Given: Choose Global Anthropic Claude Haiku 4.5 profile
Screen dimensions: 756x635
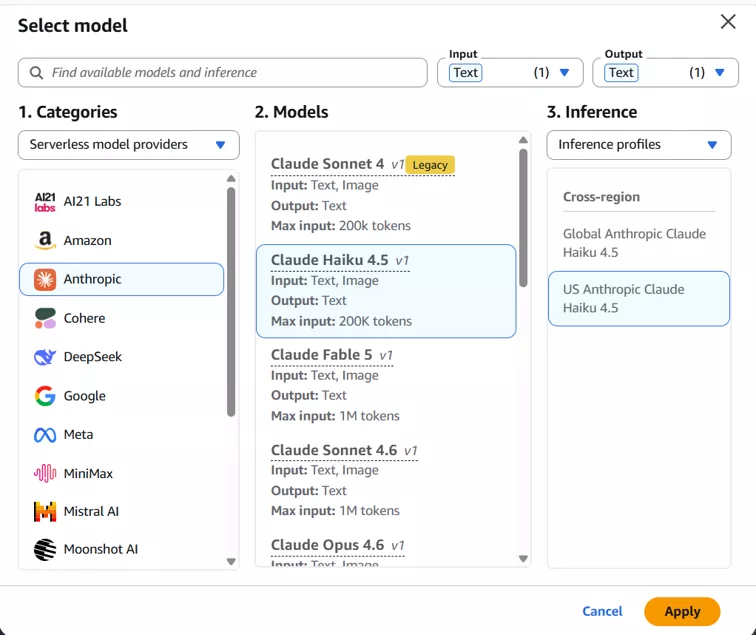Looking at the screenshot, I should pos(639,243).
